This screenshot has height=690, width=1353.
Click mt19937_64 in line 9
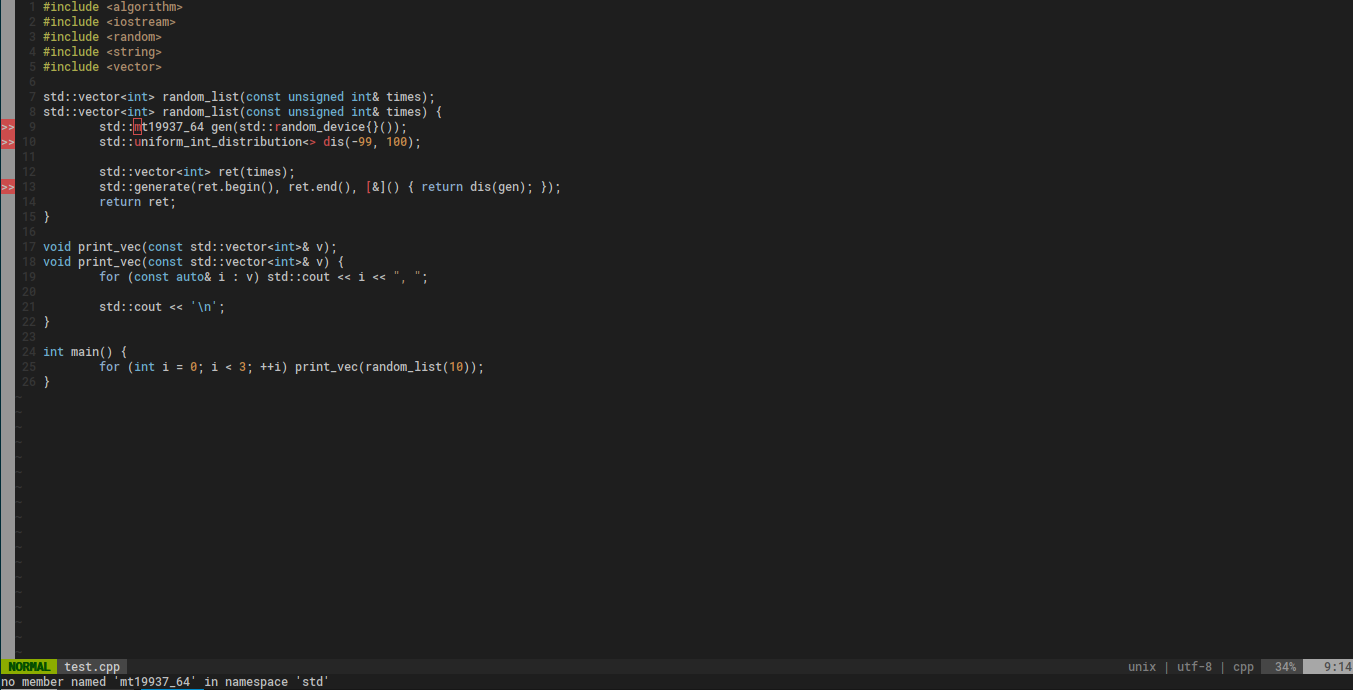[169, 127]
